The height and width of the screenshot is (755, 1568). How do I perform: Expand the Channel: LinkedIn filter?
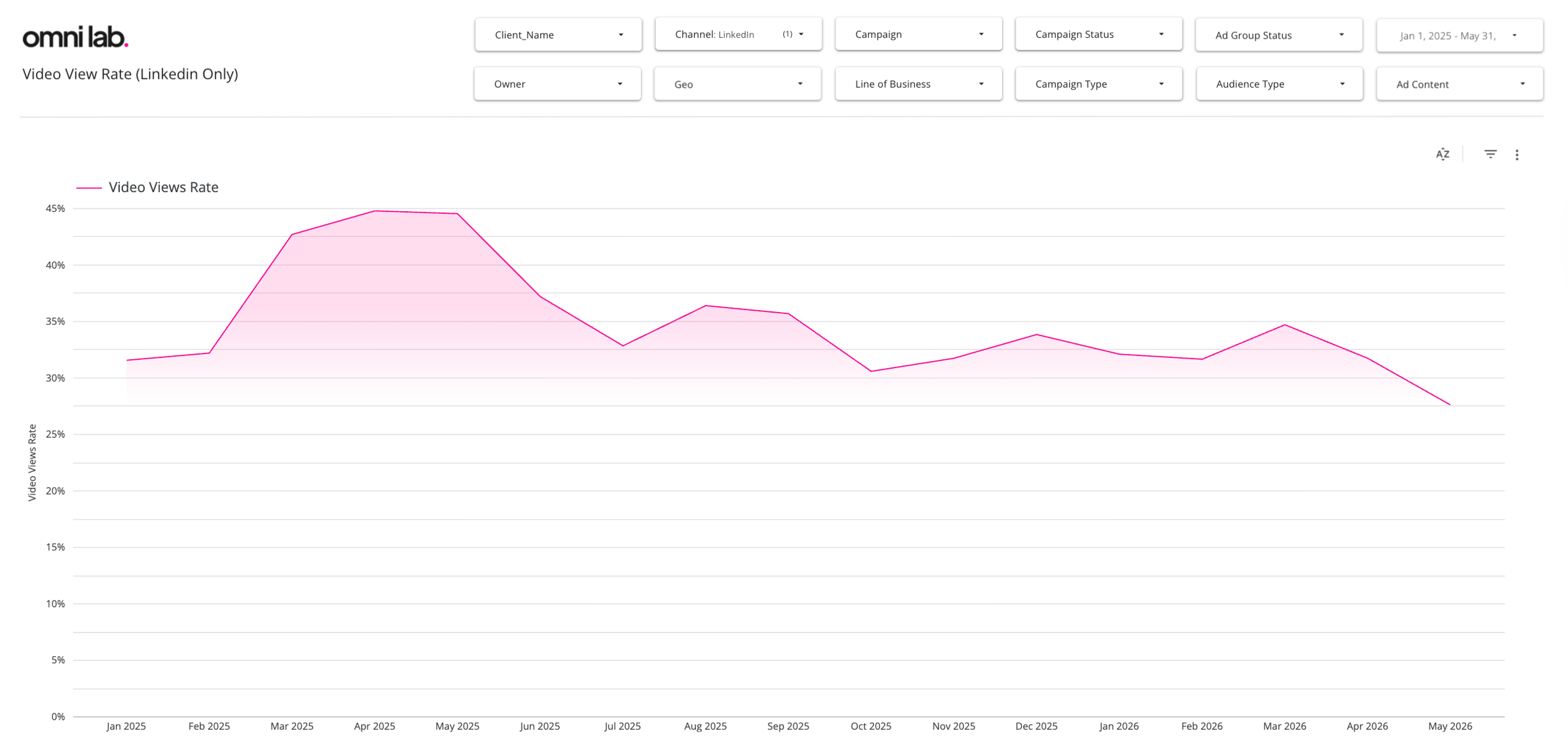[738, 34]
